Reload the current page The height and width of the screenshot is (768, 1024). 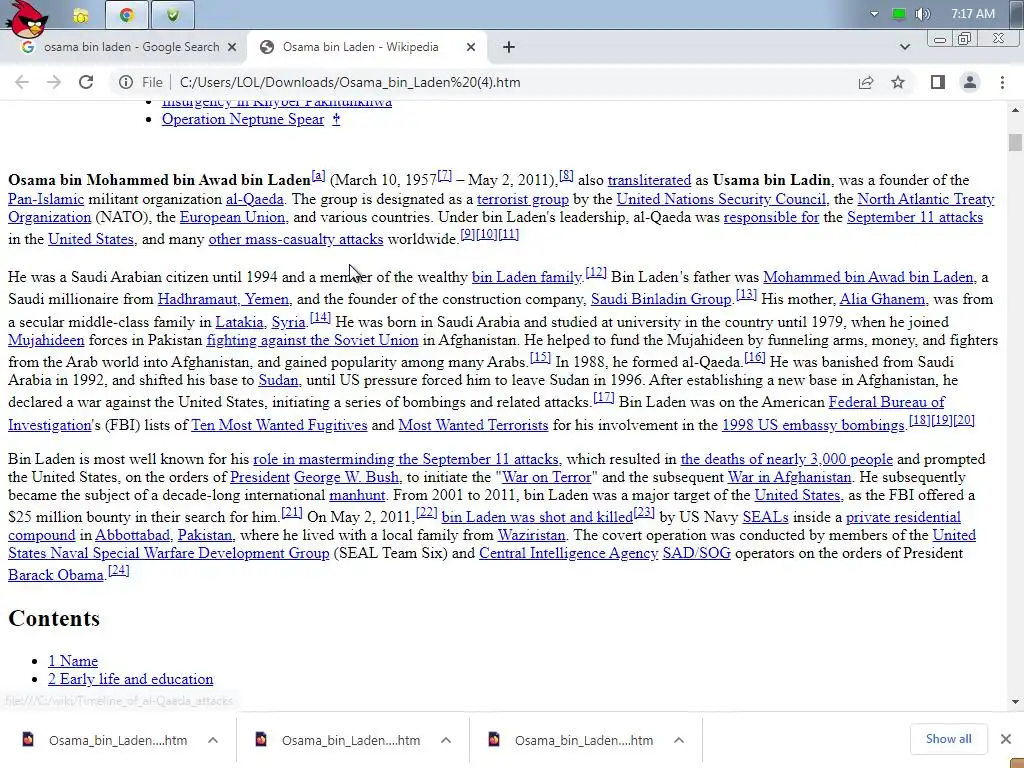click(x=86, y=82)
